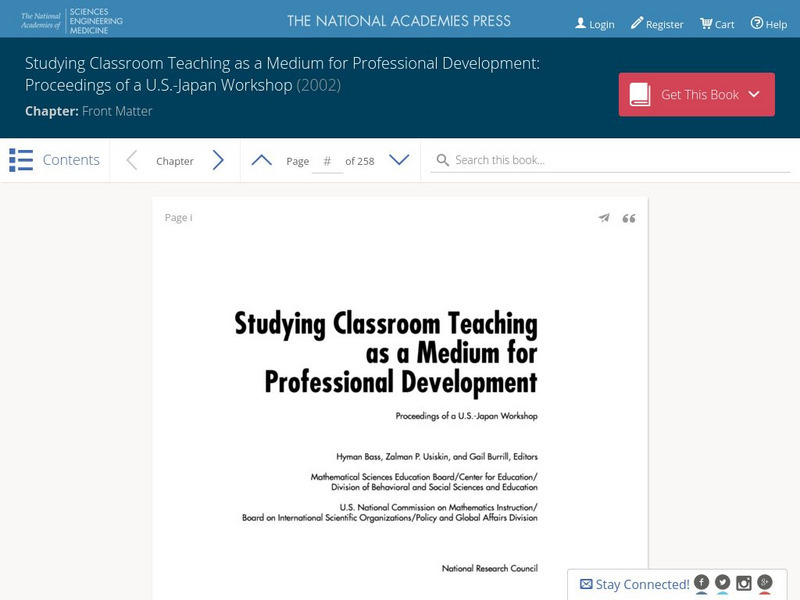Go to next chapter arrow

coord(218,160)
